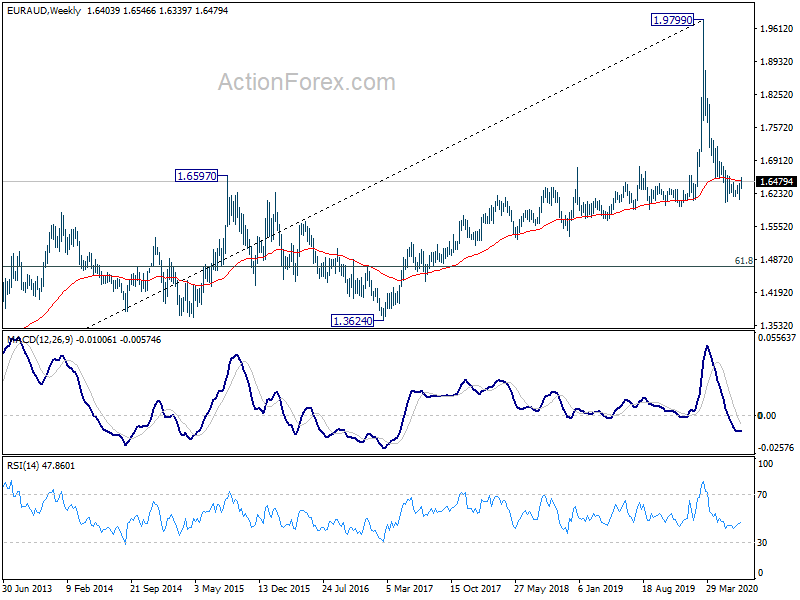Click the RSI 30 level label

pyautogui.click(x=762, y=543)
